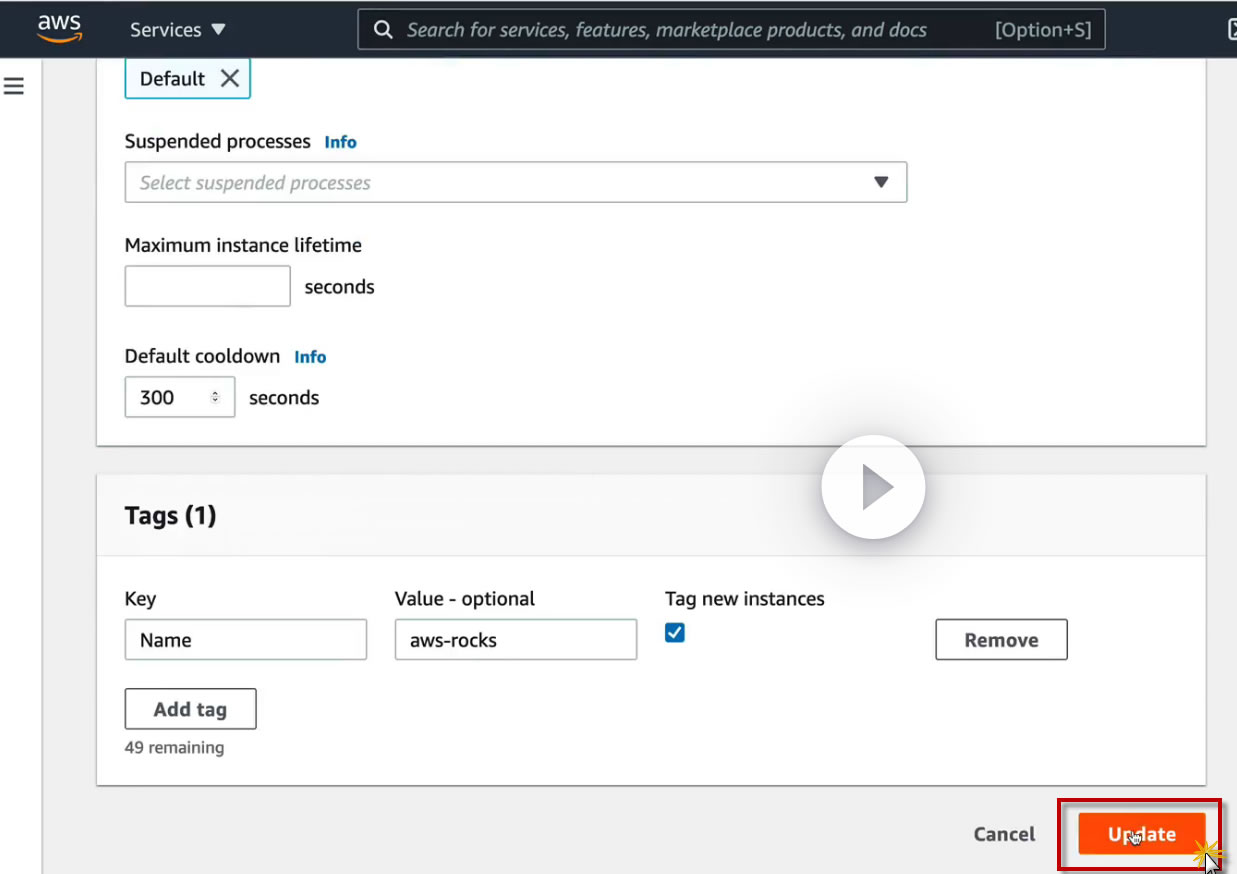Click the search magnifier icon
The height and width of the screenshot is (874, 1237).
(x=383, y=30)
